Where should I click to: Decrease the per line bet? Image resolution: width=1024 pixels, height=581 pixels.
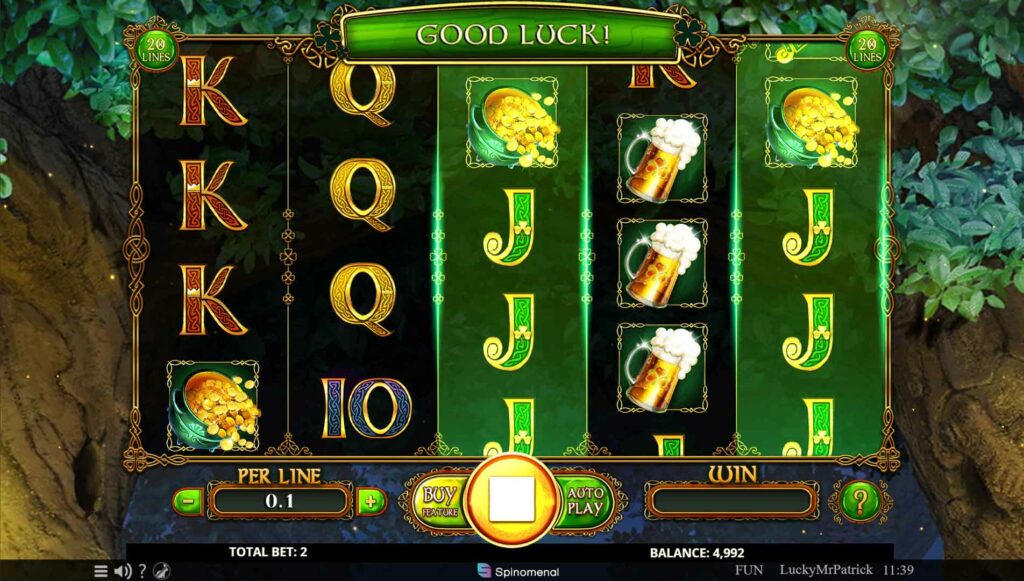pyautogui.click(x=188, y=501)
